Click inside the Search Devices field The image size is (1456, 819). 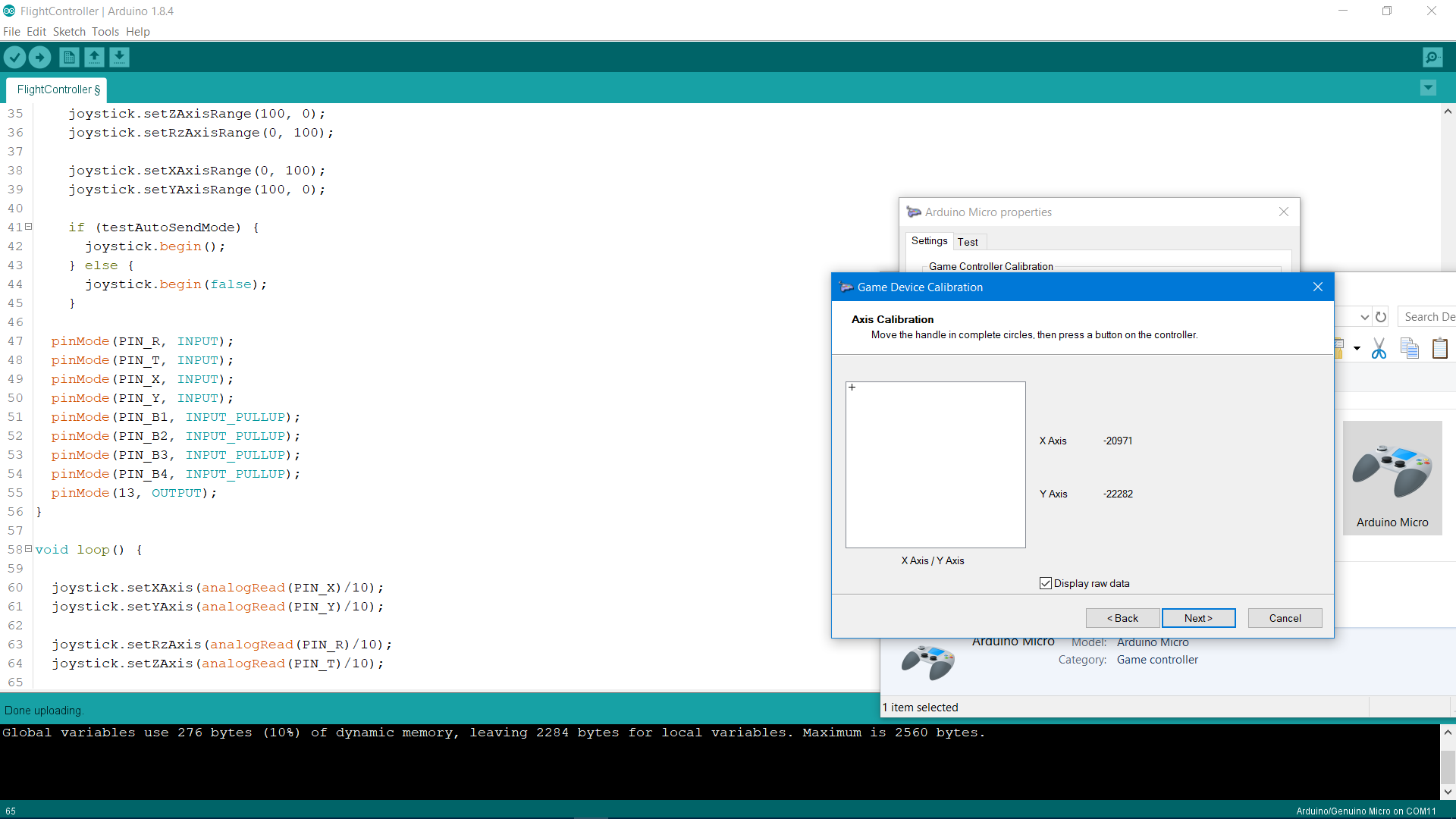click(x=1429, y=316)
